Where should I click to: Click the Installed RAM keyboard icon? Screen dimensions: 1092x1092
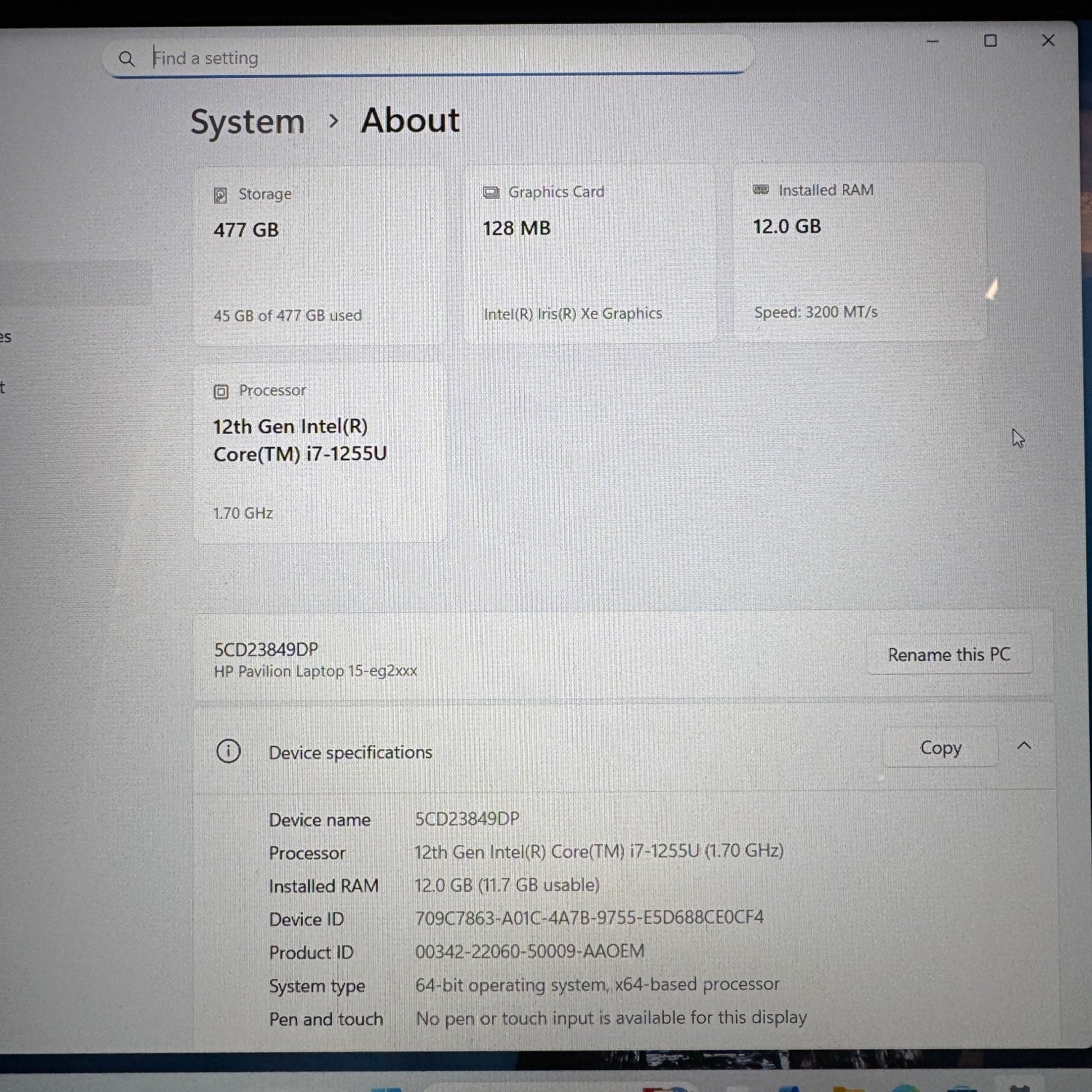point(760,190)
